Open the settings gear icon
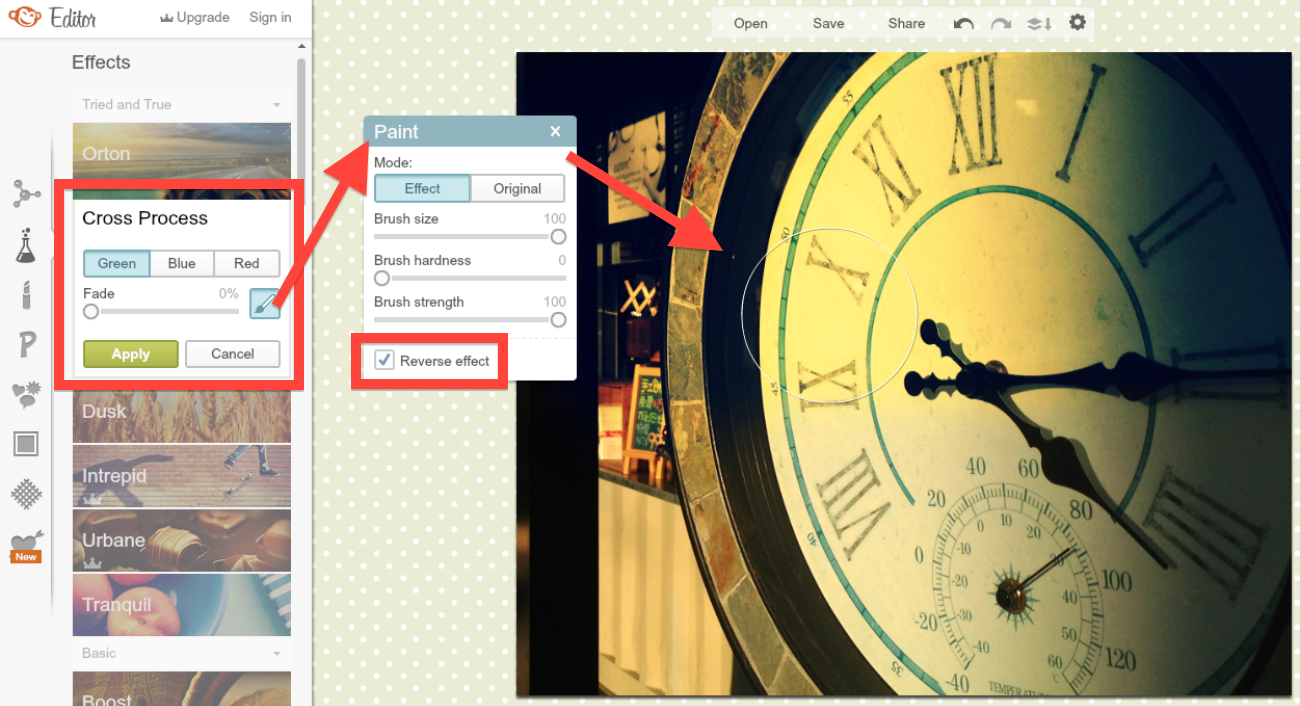The image size is (1300, 706). 1077,22
